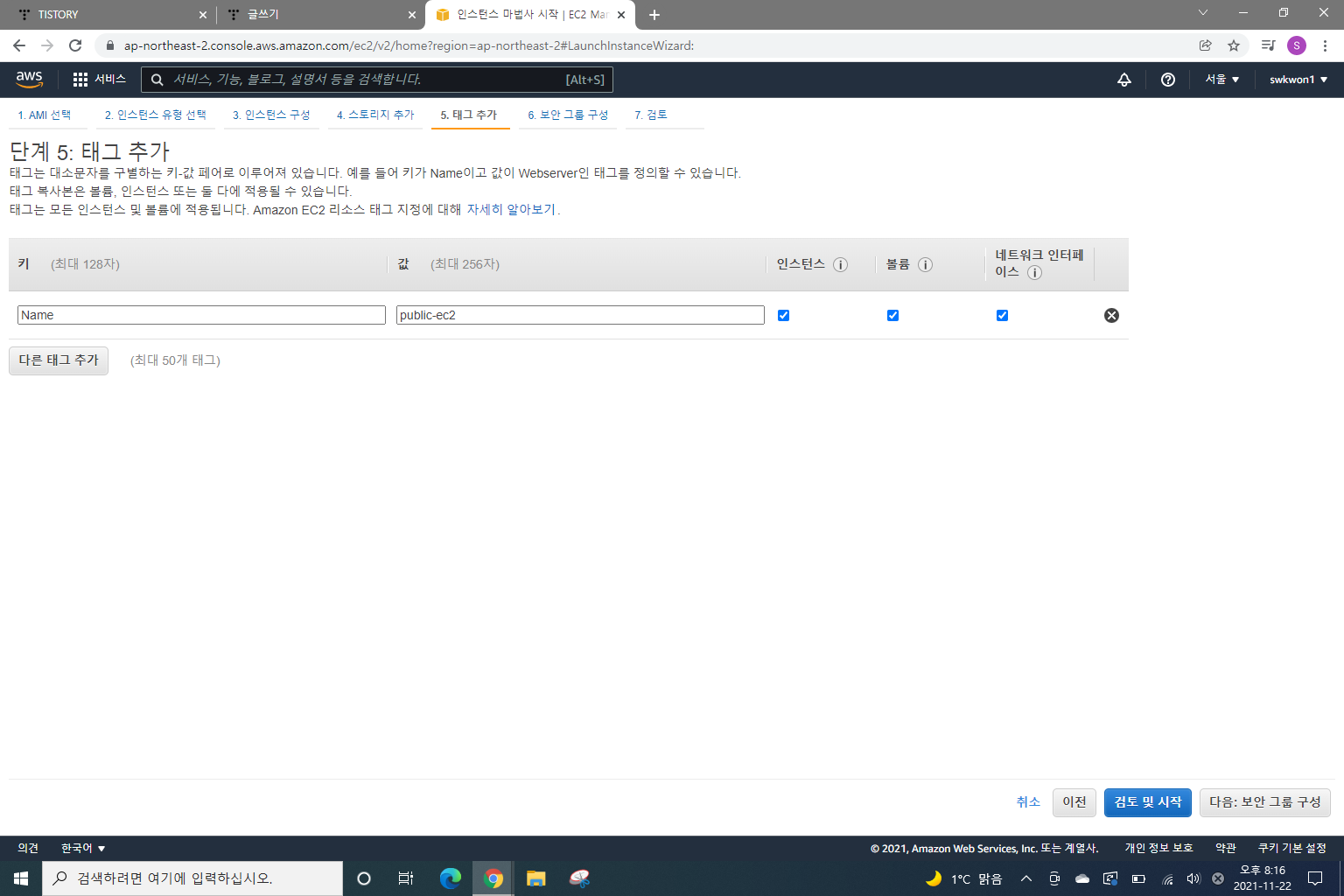The image size is (1344, 896).
Task: Open the 자세히 알아보기 link
Action: [511, 210]
